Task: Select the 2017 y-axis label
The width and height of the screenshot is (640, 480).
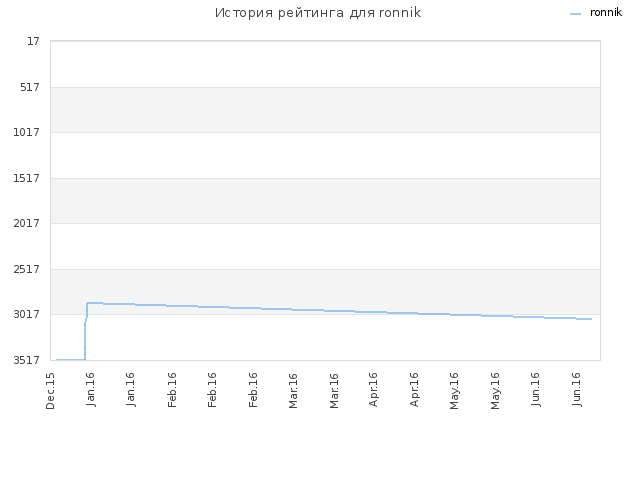Action: pos(27,223)
